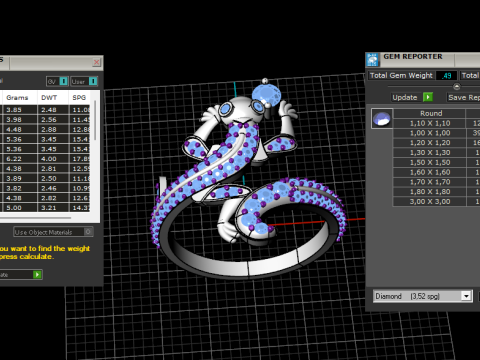Click the large round gem on the model's head
The width and height of the screenshot is (480, 360).
[x=266, y=95]
